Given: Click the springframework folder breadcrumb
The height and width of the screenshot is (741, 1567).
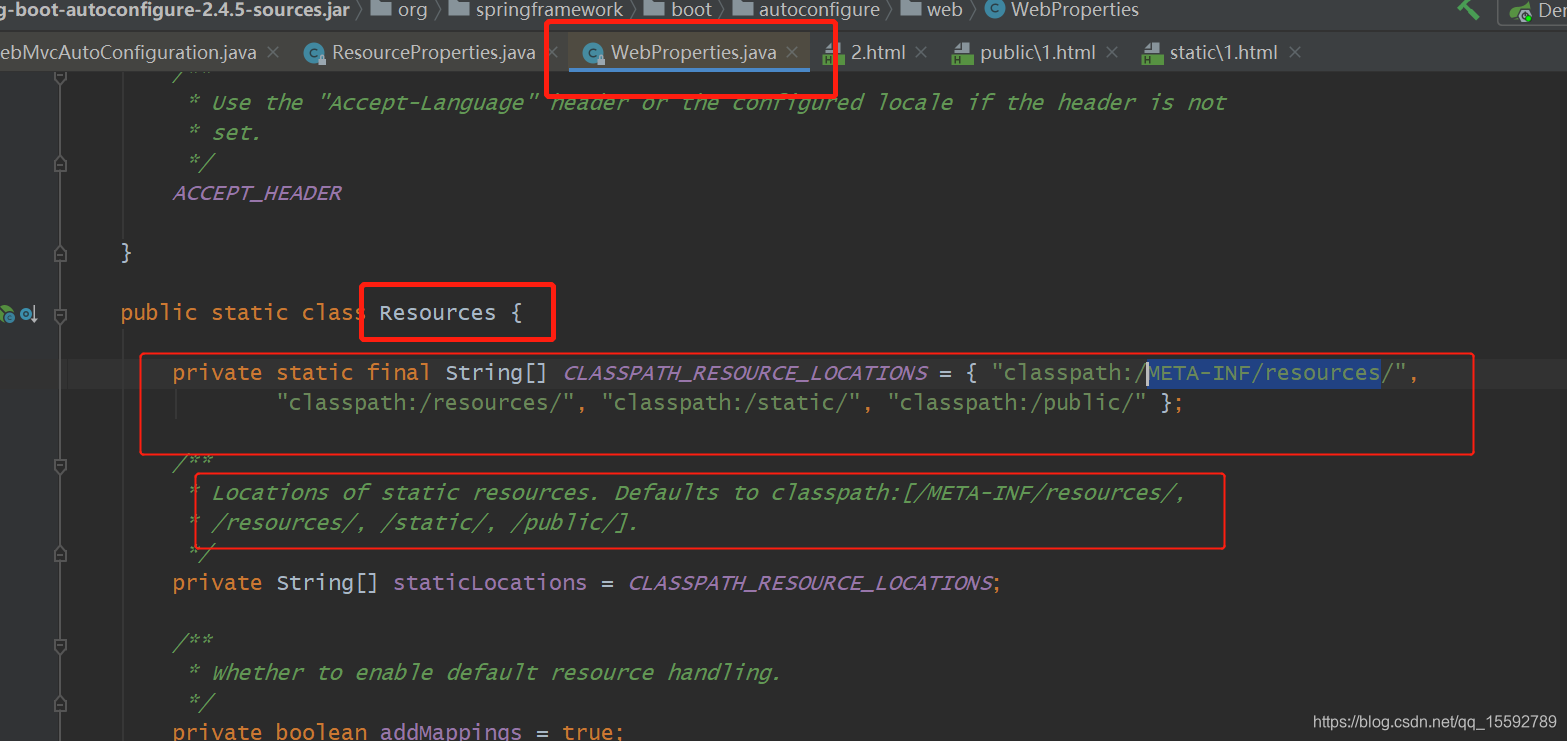Looking at the screenshot, I should (535, 9).
